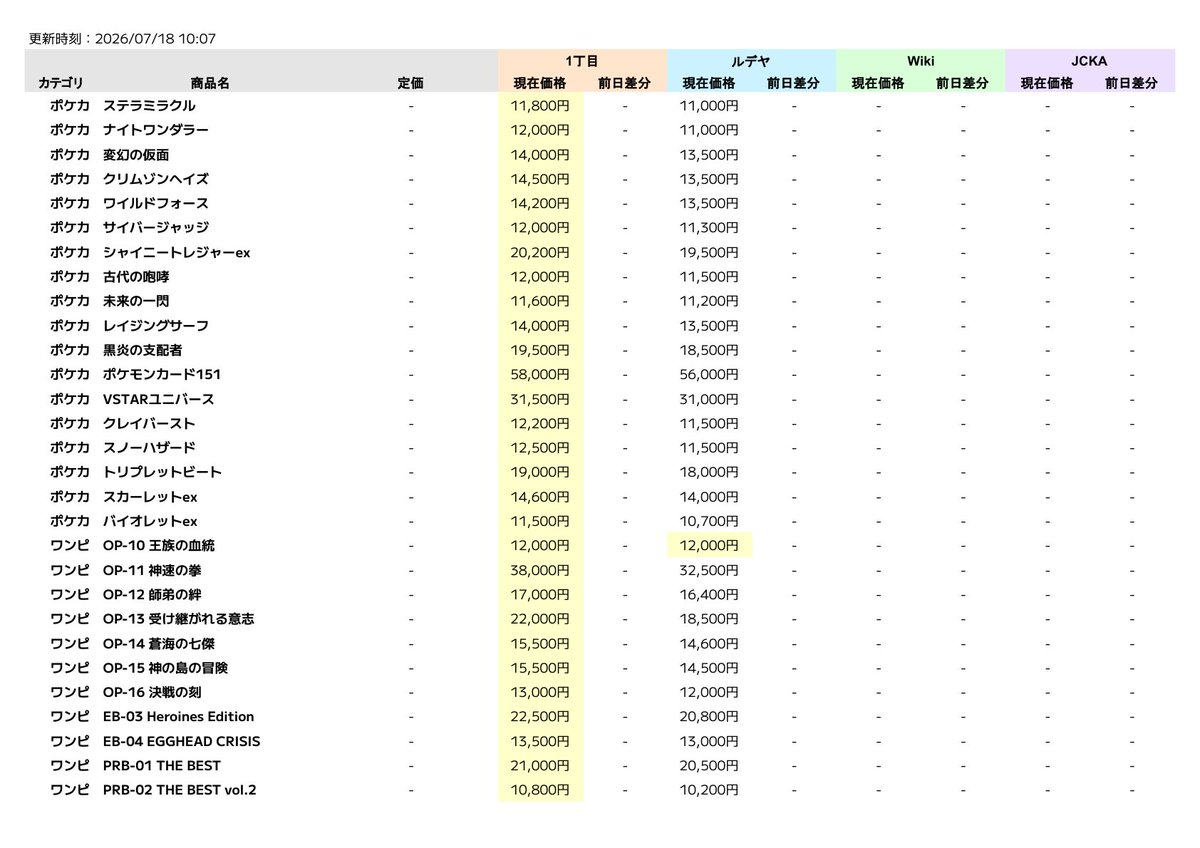The height and width of the screenshot is (848, 1200).
Task: Click the 1丁目 price 11,800円
Action: [541, 105]
